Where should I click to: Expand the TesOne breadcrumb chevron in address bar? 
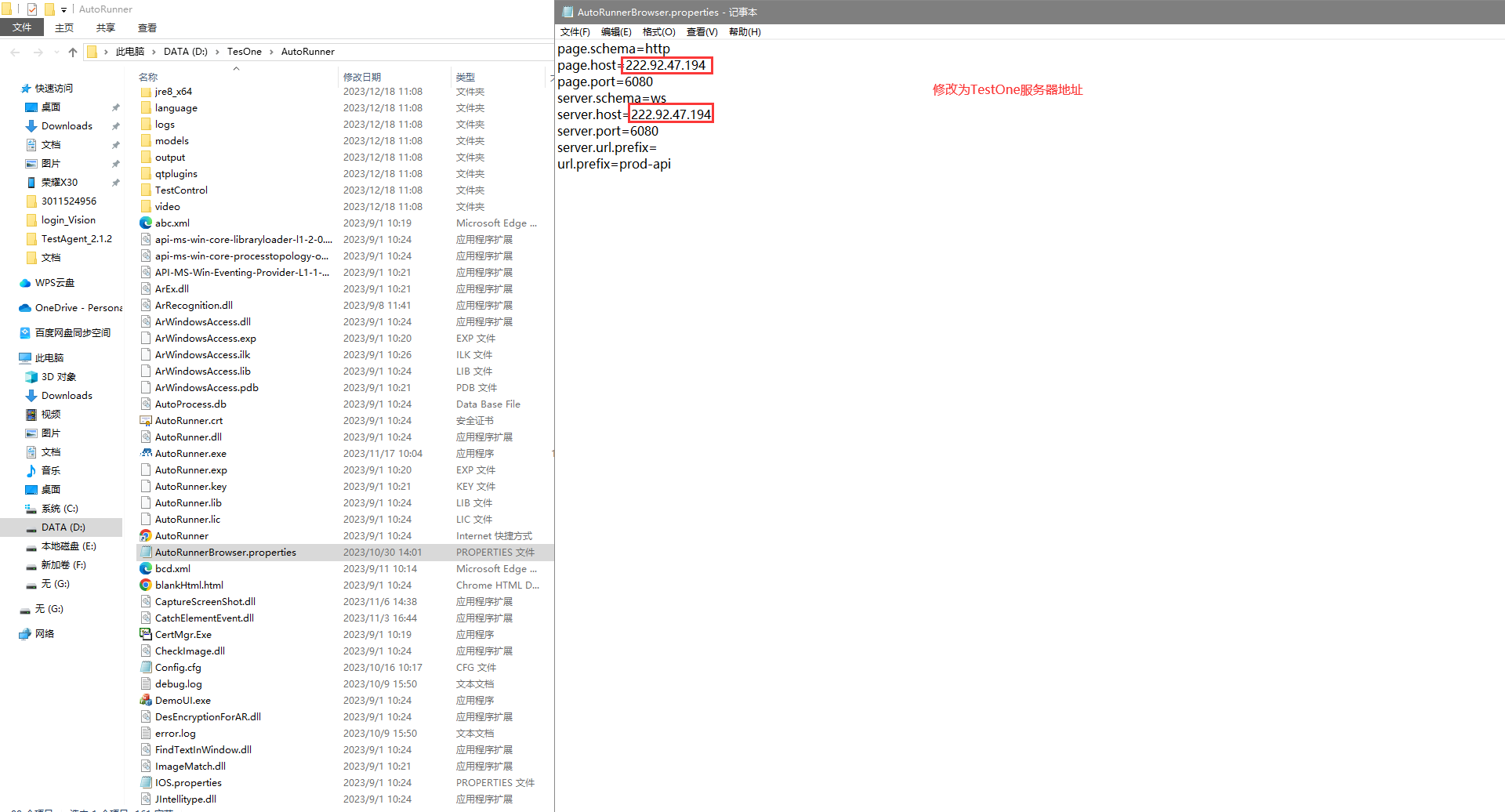pos(271,52)
